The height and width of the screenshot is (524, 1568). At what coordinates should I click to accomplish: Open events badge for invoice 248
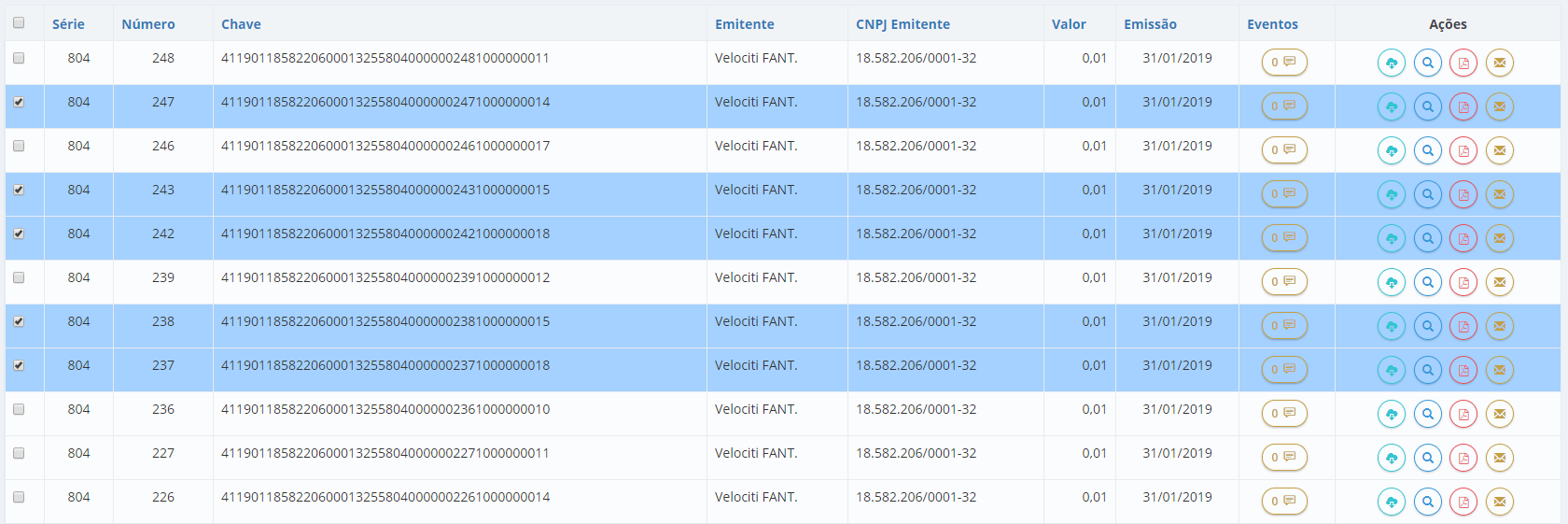1284,63
